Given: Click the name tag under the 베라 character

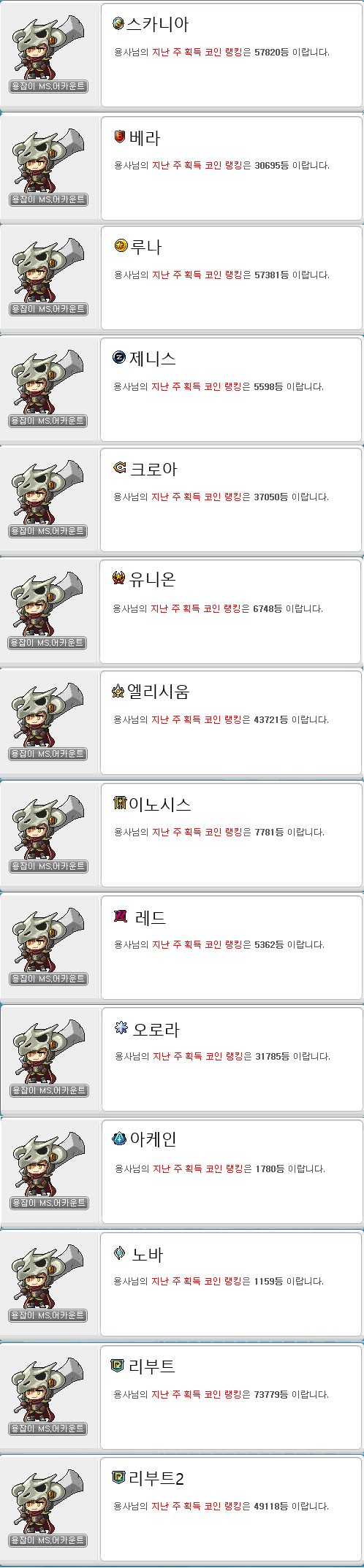Looking at the screenshot, I should 48,199.
